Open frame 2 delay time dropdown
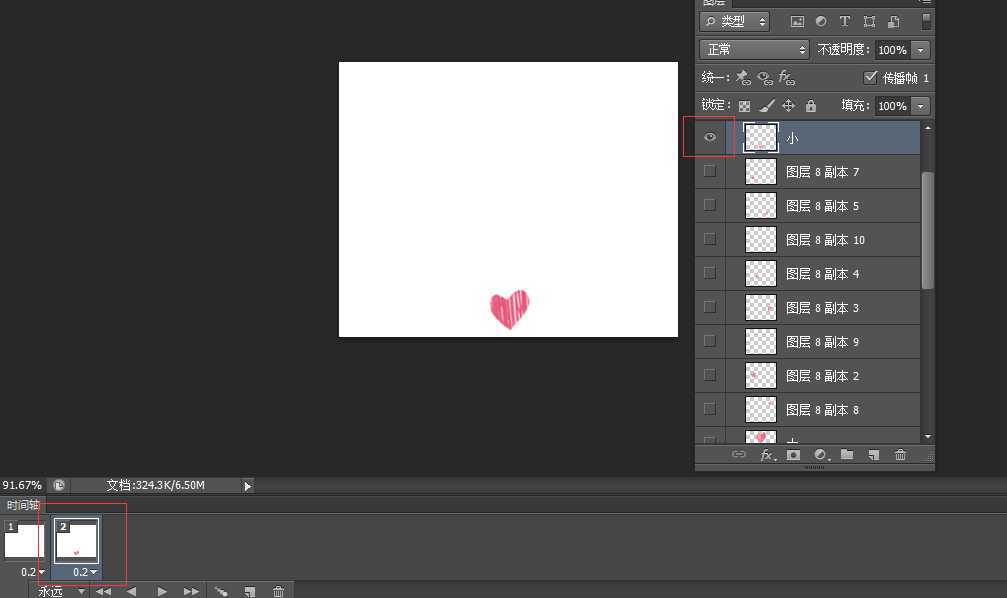This screenshot has width=1007, height=598. tap(86, 572)
